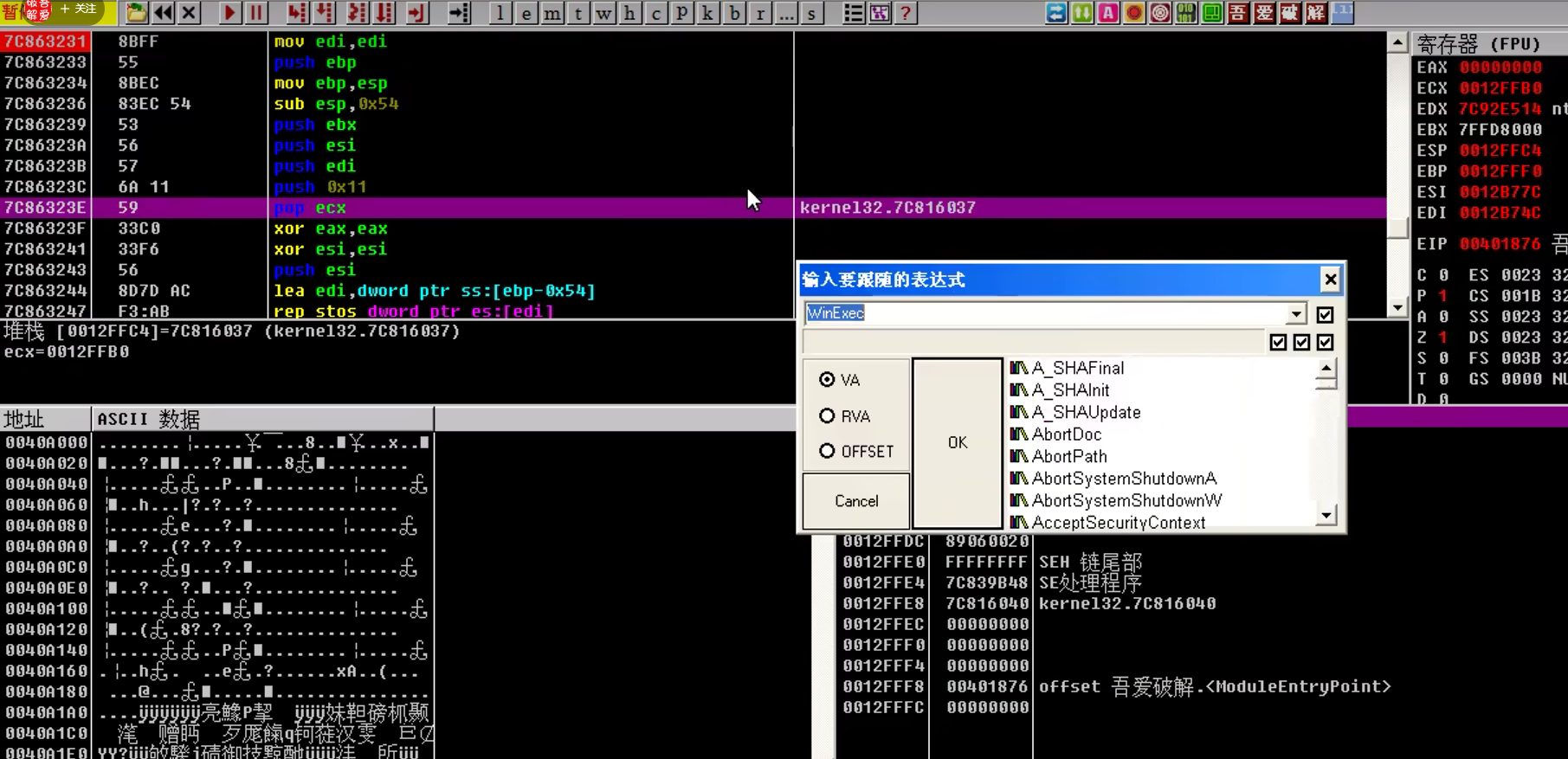Click function list scrollbar up arrow
Image resolution: width=1568 pixels, height=759 pixels.
point(1326,369)
